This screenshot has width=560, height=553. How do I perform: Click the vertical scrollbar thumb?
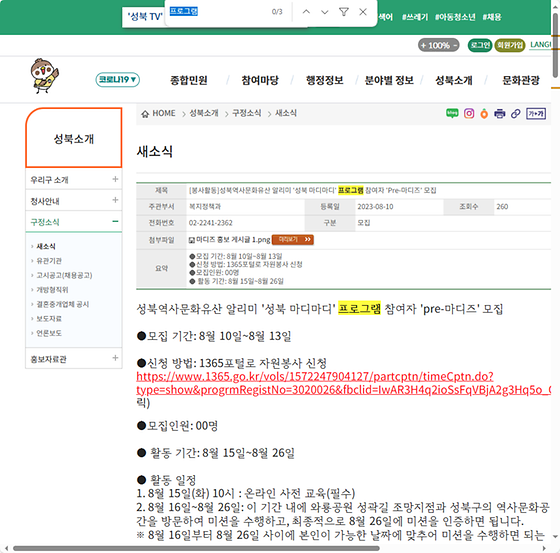click(x=555, y=46)
